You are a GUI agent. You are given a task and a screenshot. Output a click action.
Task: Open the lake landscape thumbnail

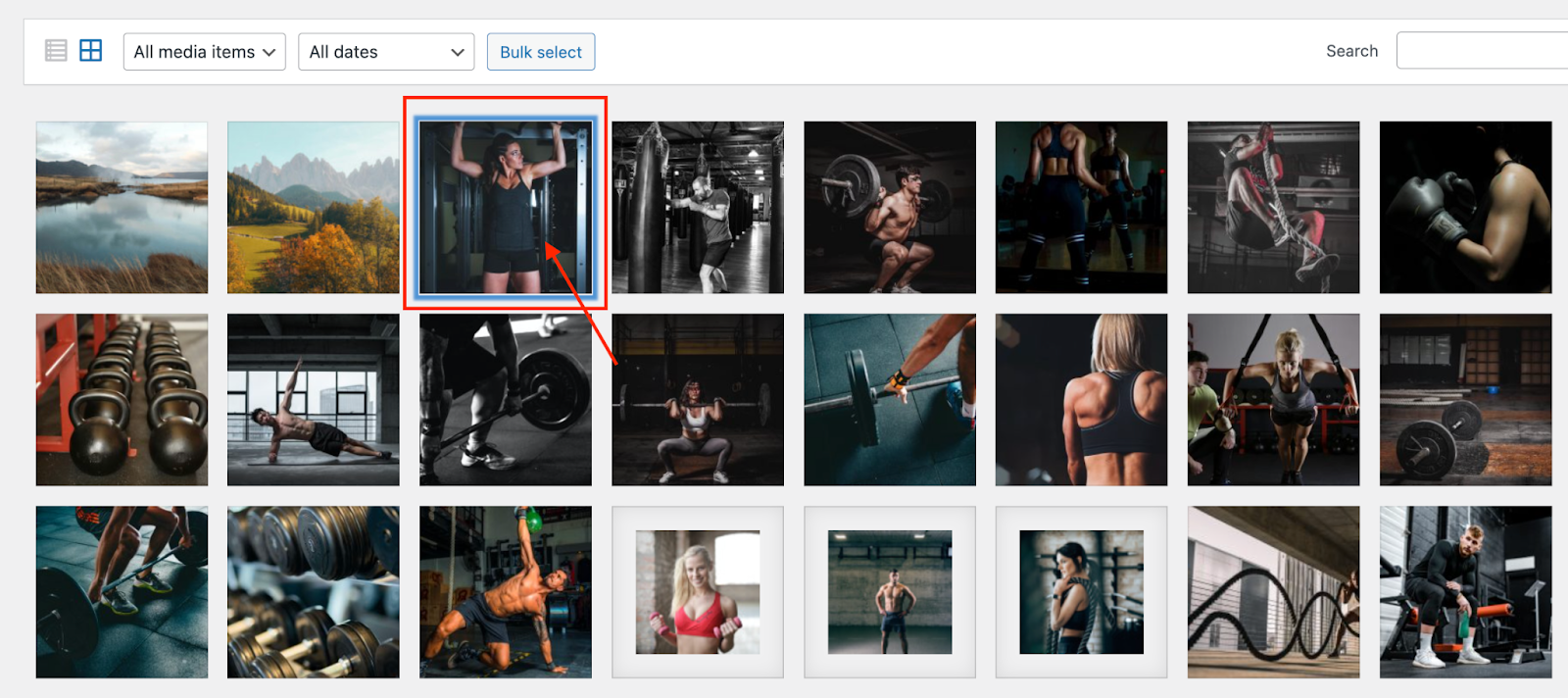[122, 208]
